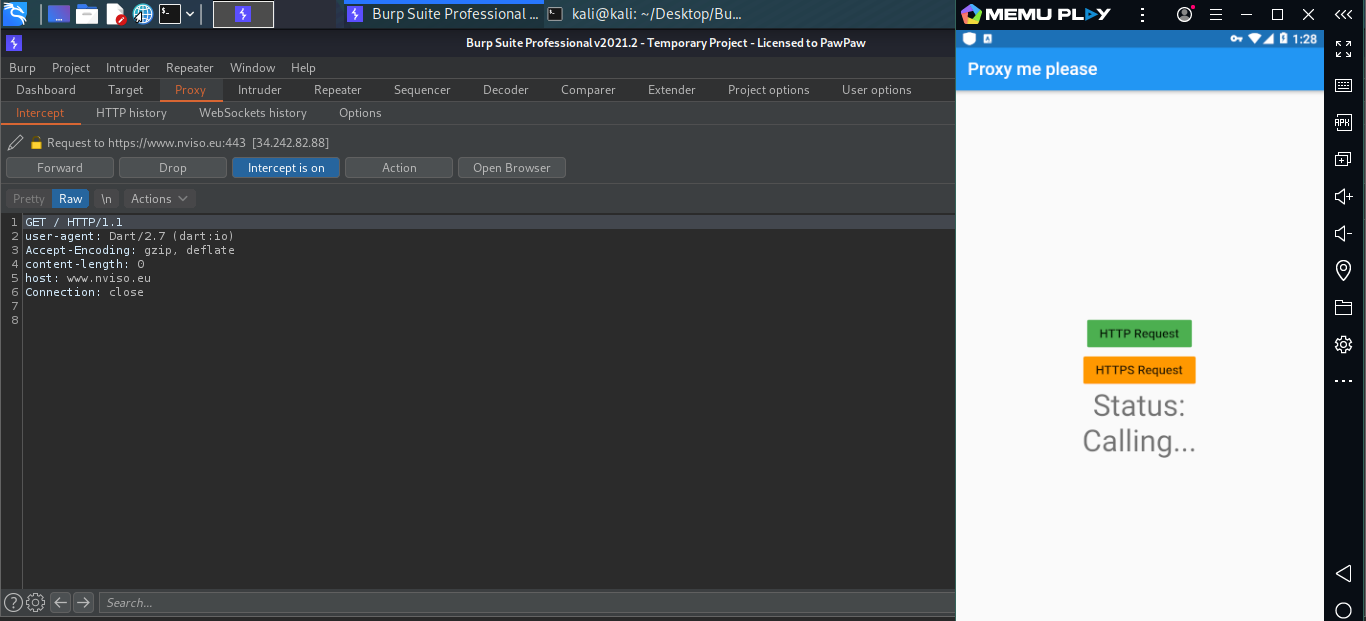
Task: Click the show-desktop blue icon in the panel
Action: tap(59, 14)
